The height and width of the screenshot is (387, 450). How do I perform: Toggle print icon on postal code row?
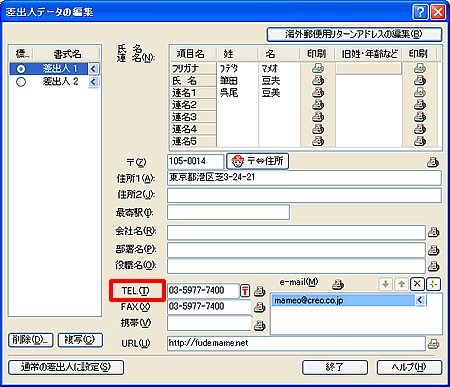(x=433, y=162)
